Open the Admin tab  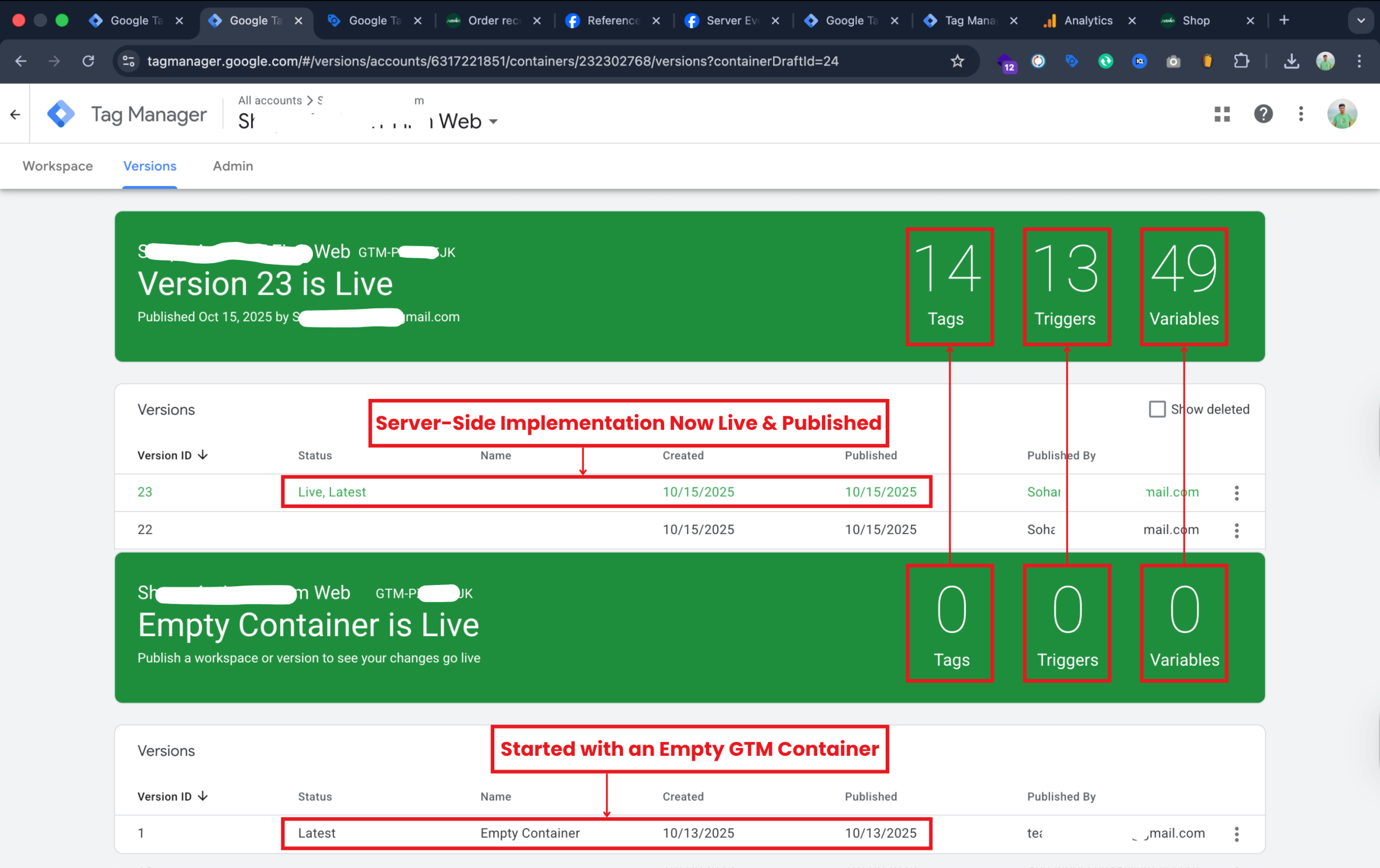tap(233, 166)
